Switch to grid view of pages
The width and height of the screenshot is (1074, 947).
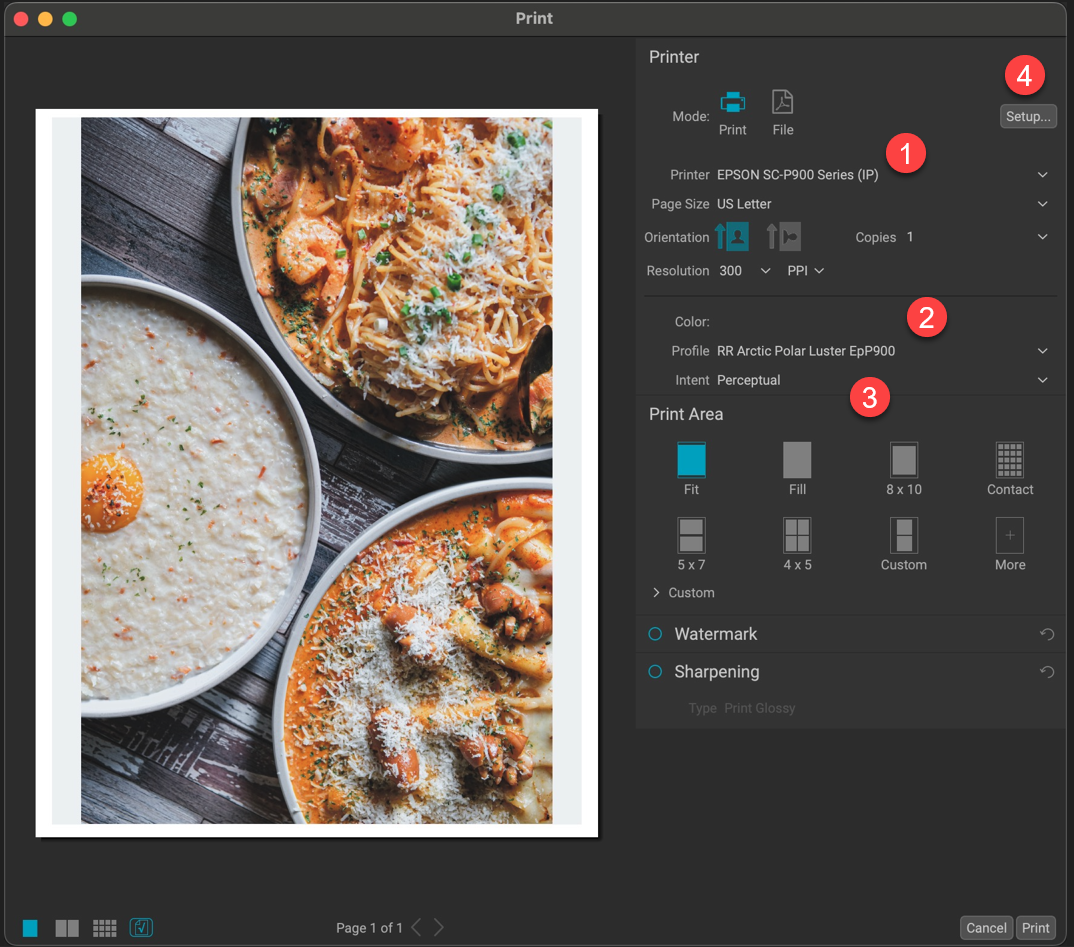pos(105,928)
